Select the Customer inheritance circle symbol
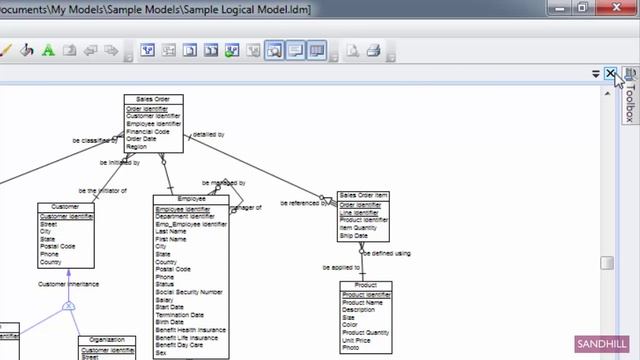 (69, 306)
